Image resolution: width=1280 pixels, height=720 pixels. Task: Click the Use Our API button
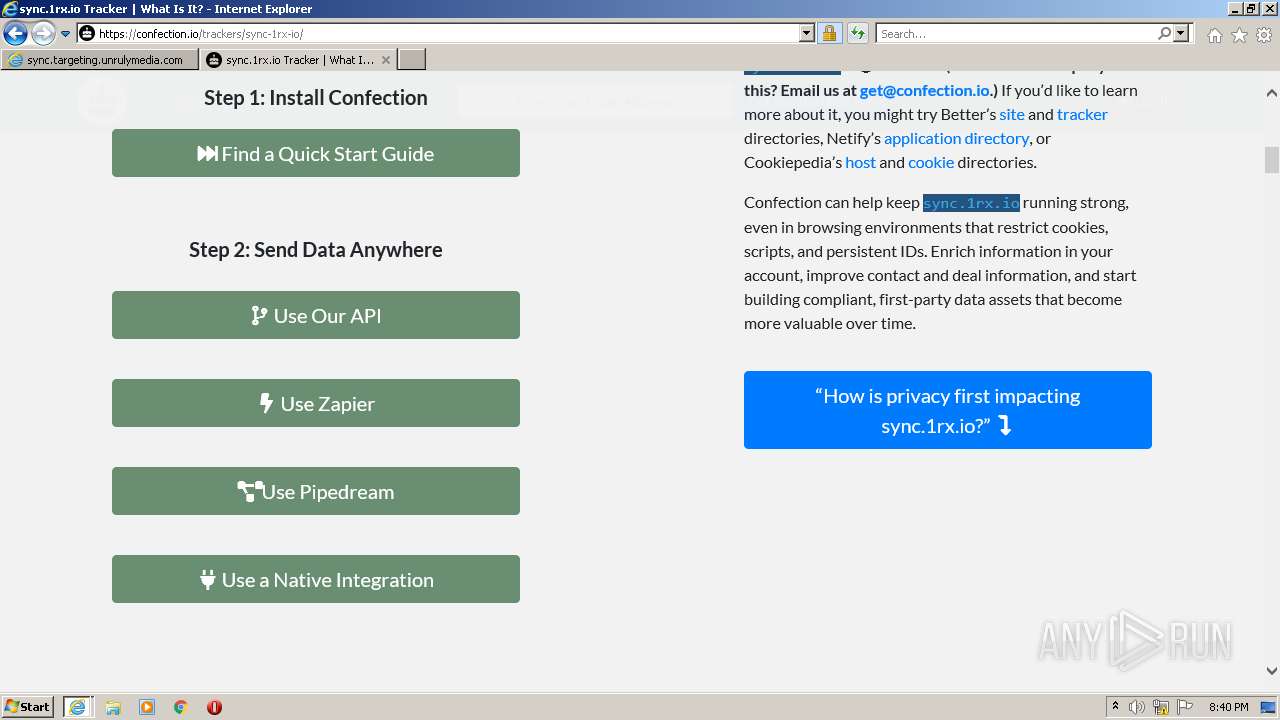coord(316,315)
